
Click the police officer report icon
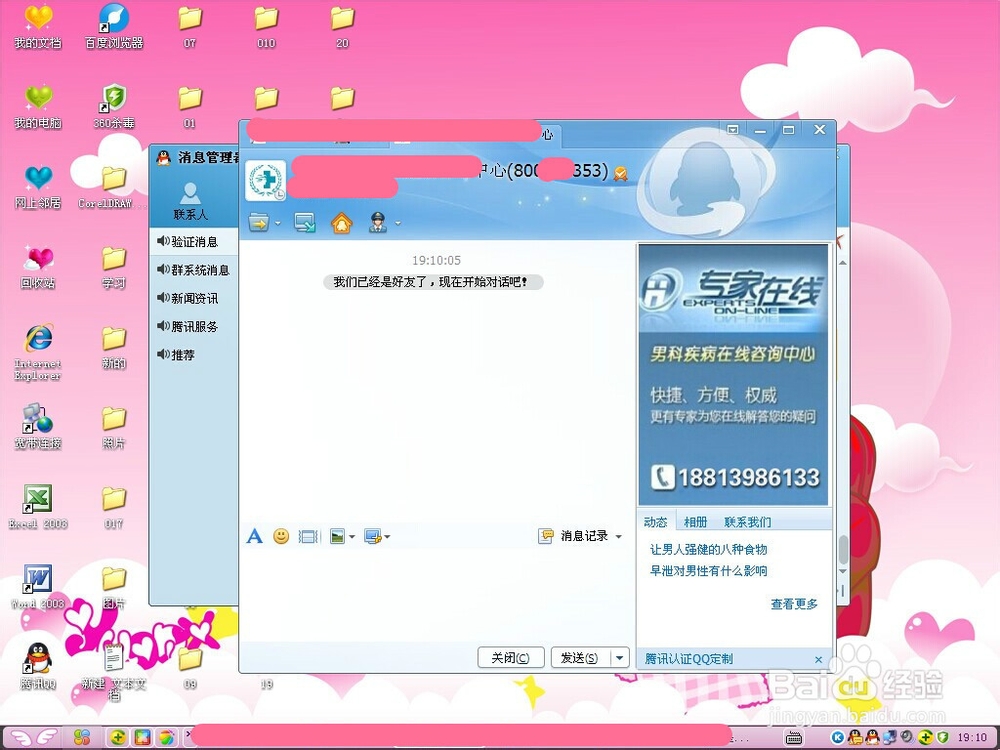tap(378, 223)
